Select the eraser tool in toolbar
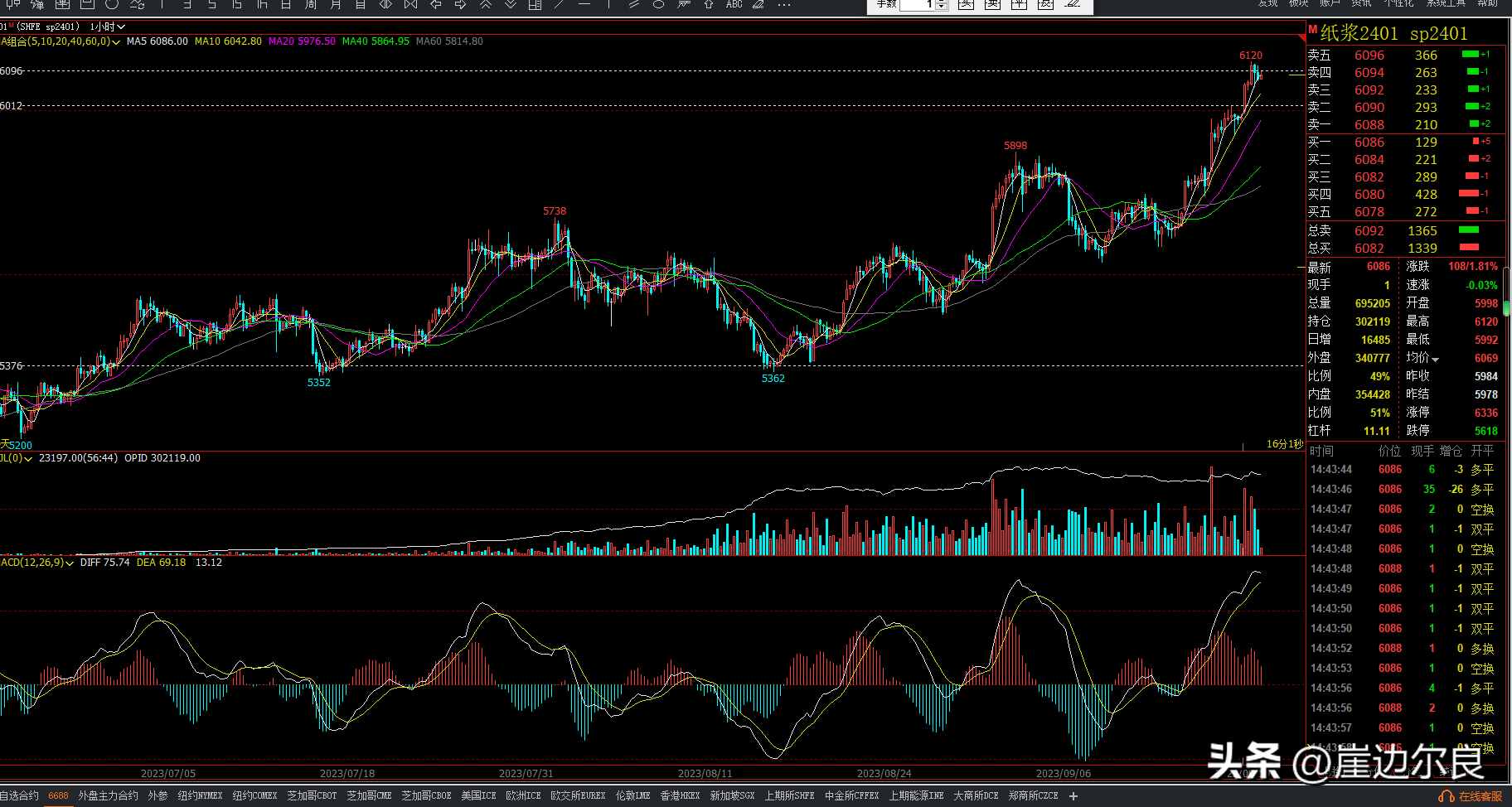 758,4
